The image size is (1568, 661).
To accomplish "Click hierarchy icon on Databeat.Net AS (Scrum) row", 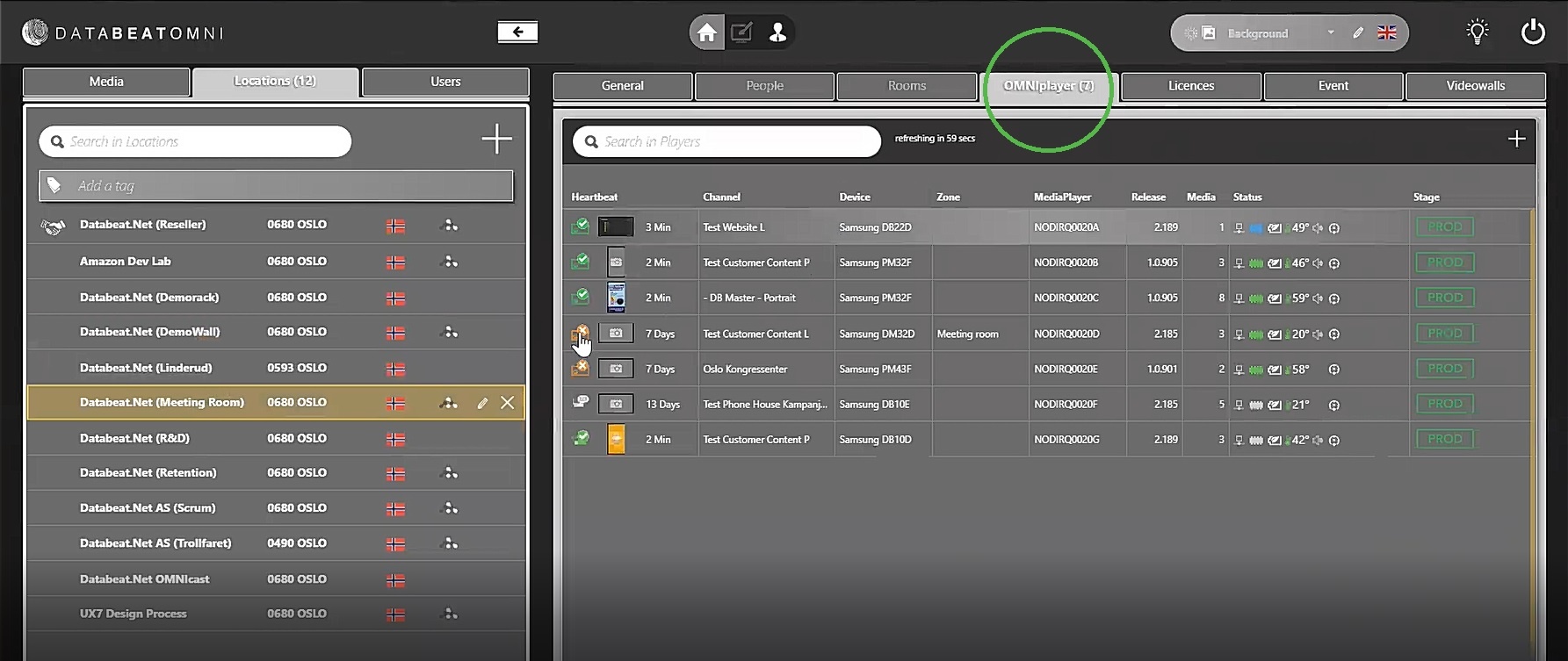I will coord(450,508).
